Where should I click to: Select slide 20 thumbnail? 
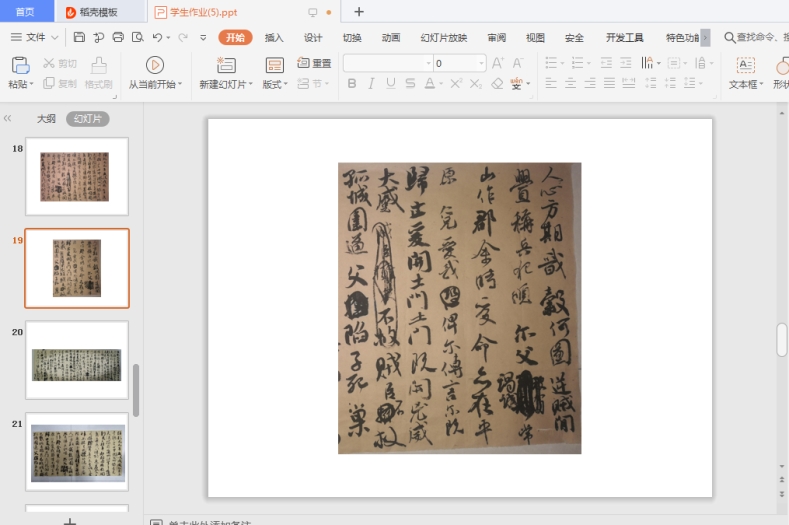click(77, 360)
